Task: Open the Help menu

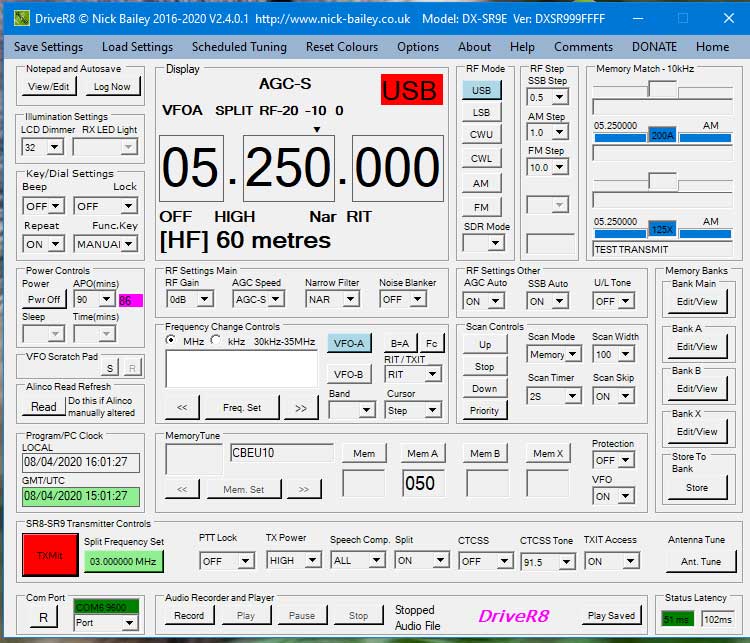Action: coord(522,47)
